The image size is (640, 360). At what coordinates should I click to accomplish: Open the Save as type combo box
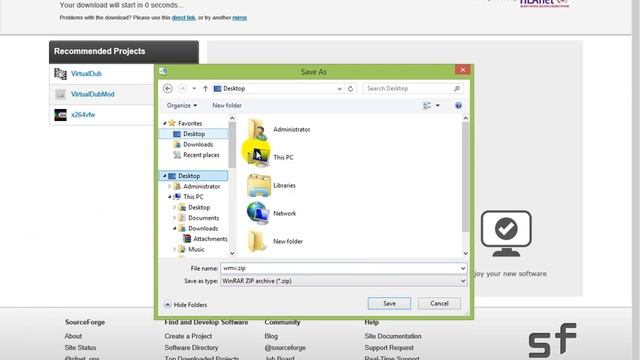343,281
